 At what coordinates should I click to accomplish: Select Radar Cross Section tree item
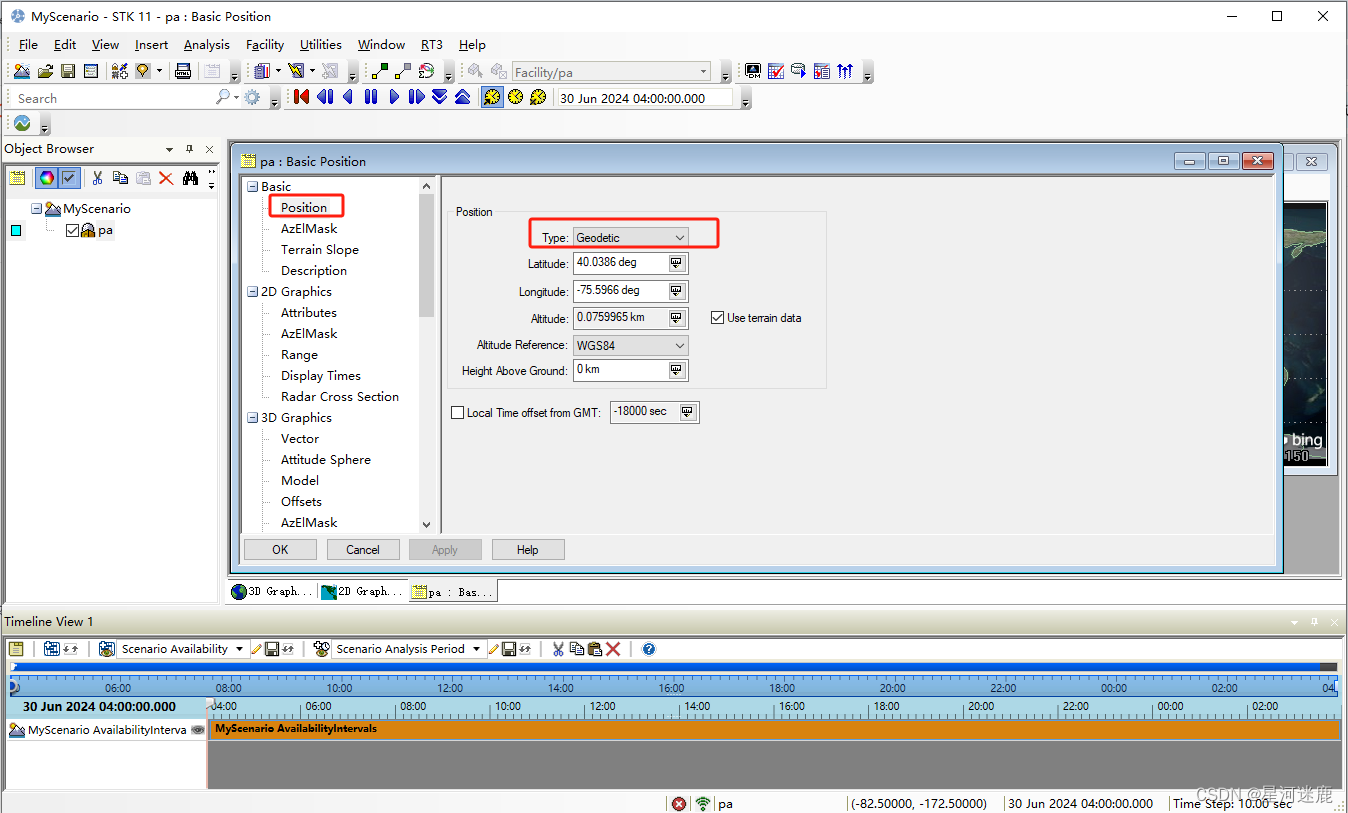[x=339, y=397]
